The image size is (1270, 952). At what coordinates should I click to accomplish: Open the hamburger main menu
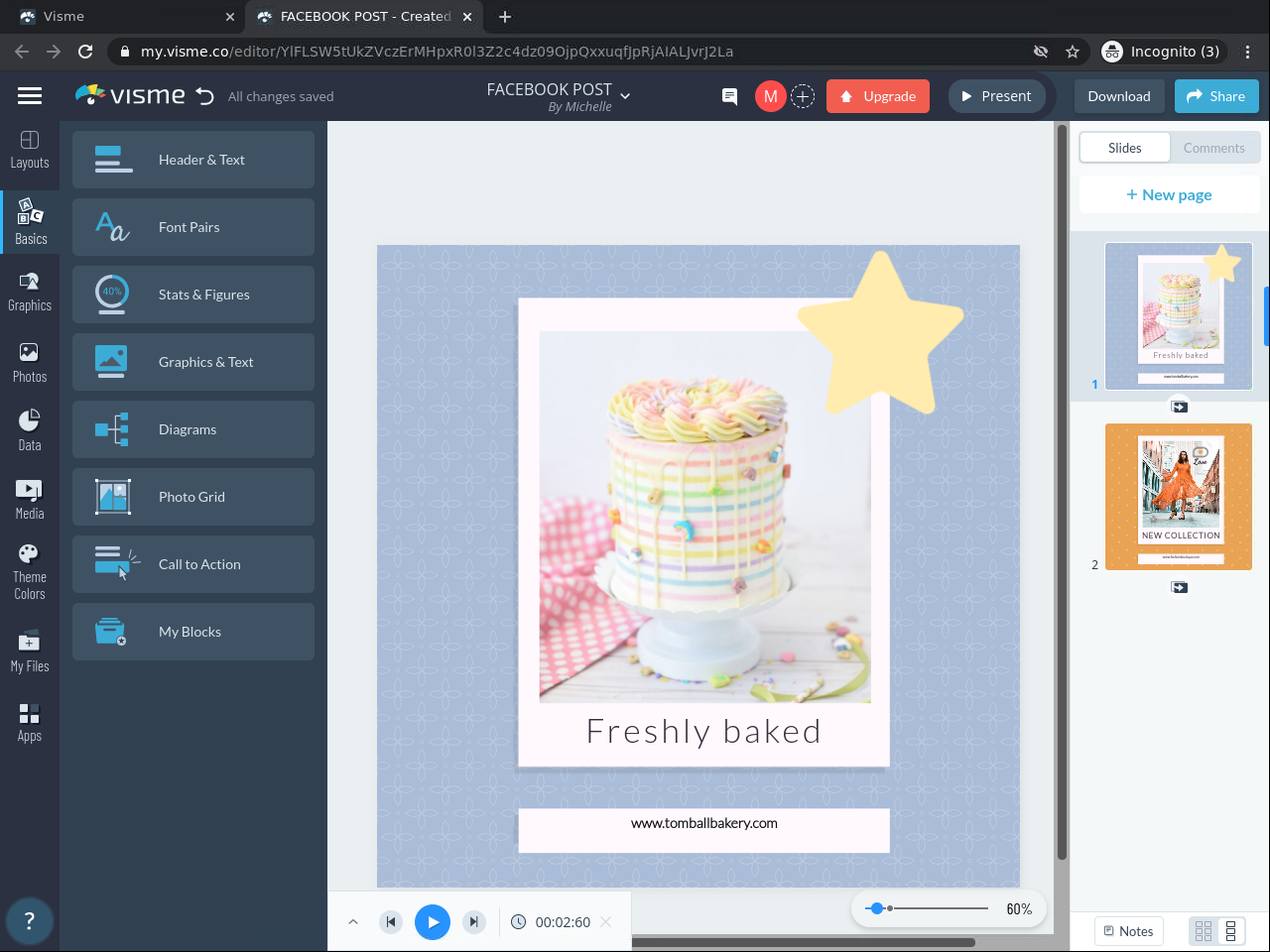[x=30, y=95]
